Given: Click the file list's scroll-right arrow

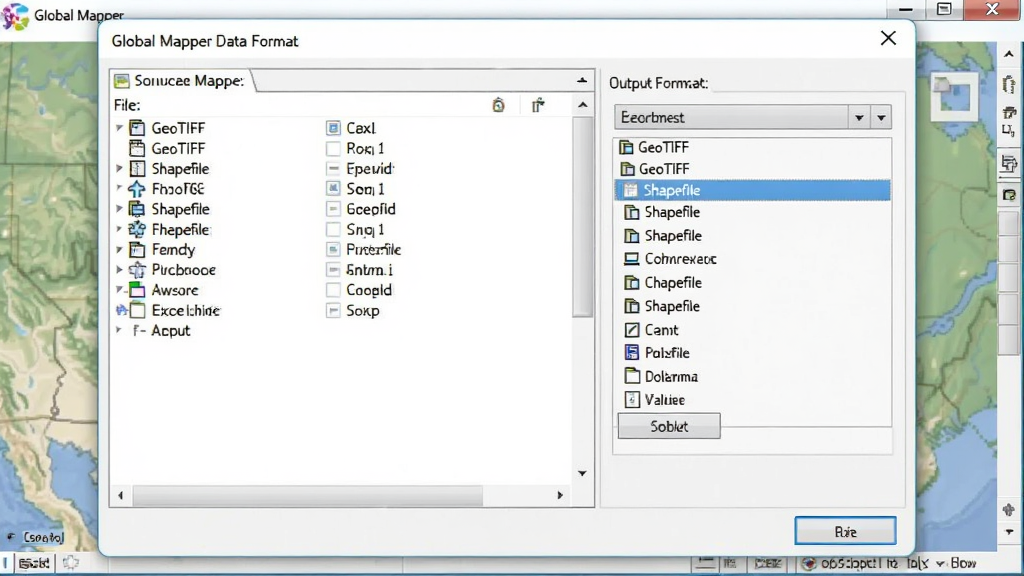Looking at the screenshot, I should click(560, 496).
